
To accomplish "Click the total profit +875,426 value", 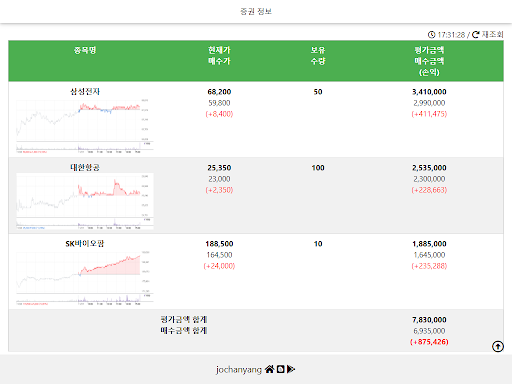I will pos(429,342).
